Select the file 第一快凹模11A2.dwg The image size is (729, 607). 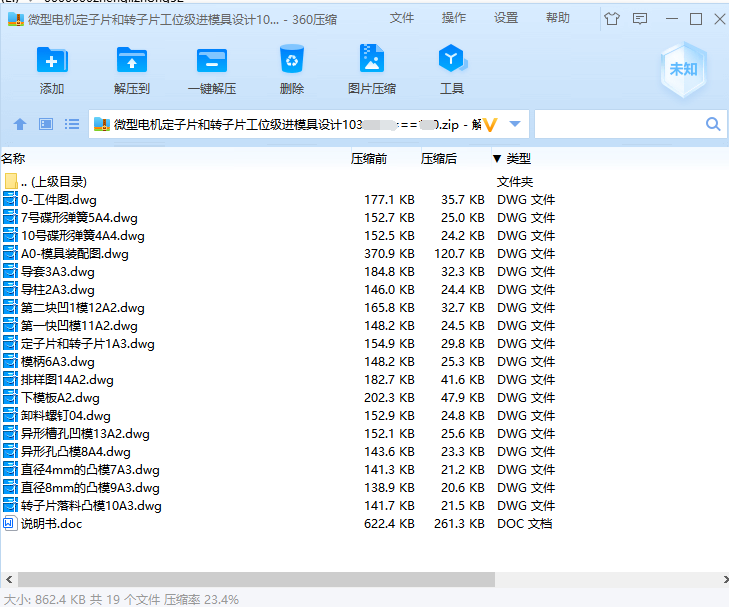tap(79, 326)
